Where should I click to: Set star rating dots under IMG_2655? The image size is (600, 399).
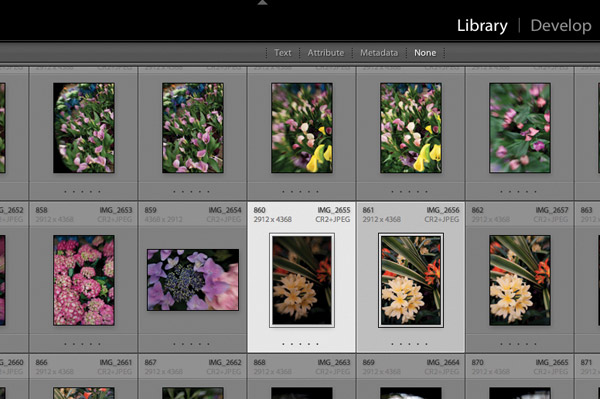pos(300,344)
